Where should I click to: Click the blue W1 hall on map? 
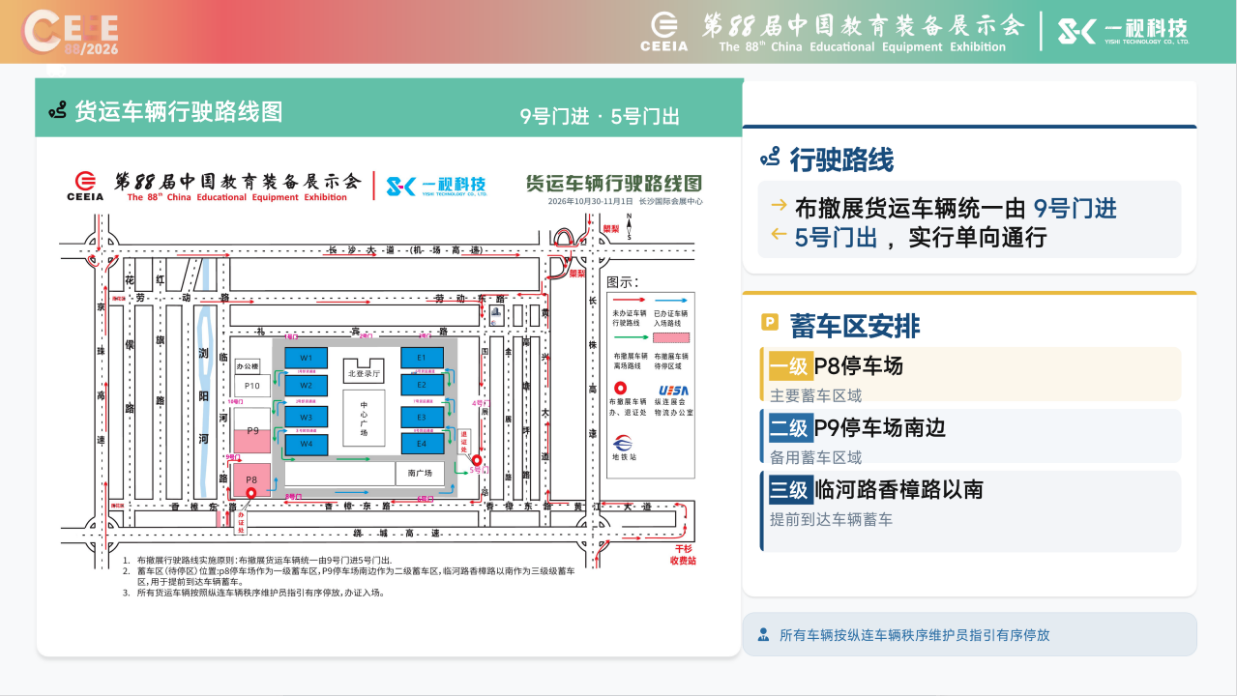point(306,357)
